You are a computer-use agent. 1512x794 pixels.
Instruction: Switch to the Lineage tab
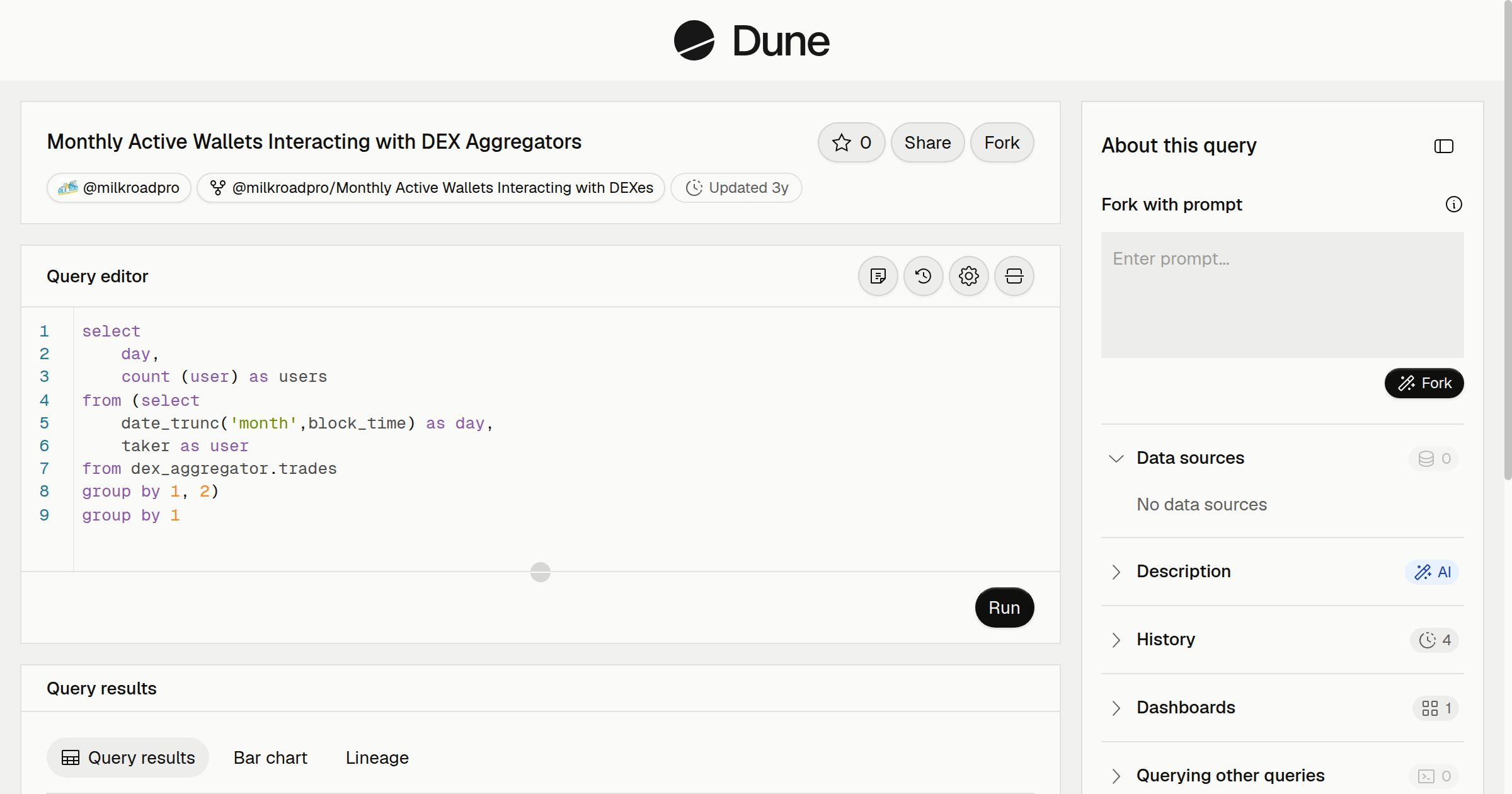coord(377,757)
